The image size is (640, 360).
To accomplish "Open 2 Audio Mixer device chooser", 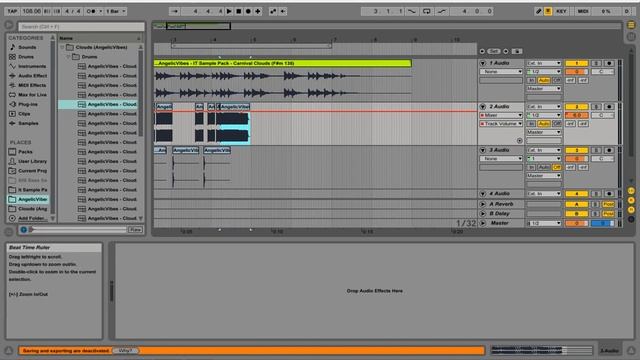I will (501, 115).
